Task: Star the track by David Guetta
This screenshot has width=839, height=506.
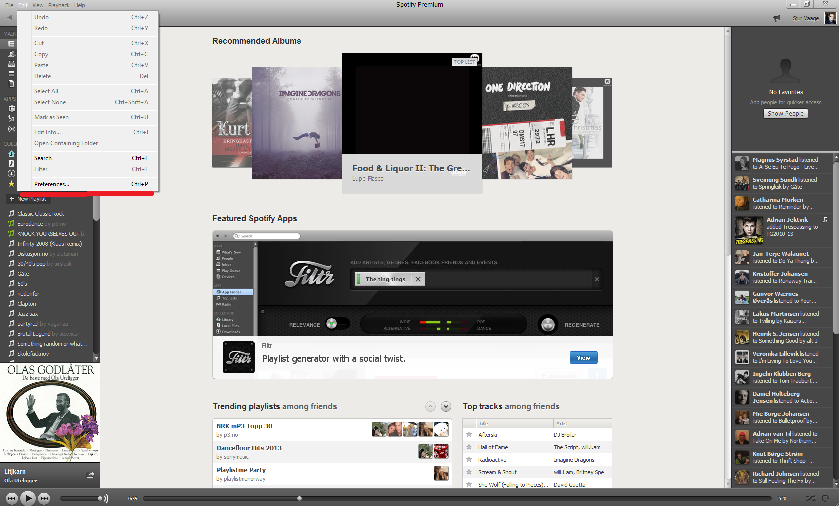Action: click(469, 485)
